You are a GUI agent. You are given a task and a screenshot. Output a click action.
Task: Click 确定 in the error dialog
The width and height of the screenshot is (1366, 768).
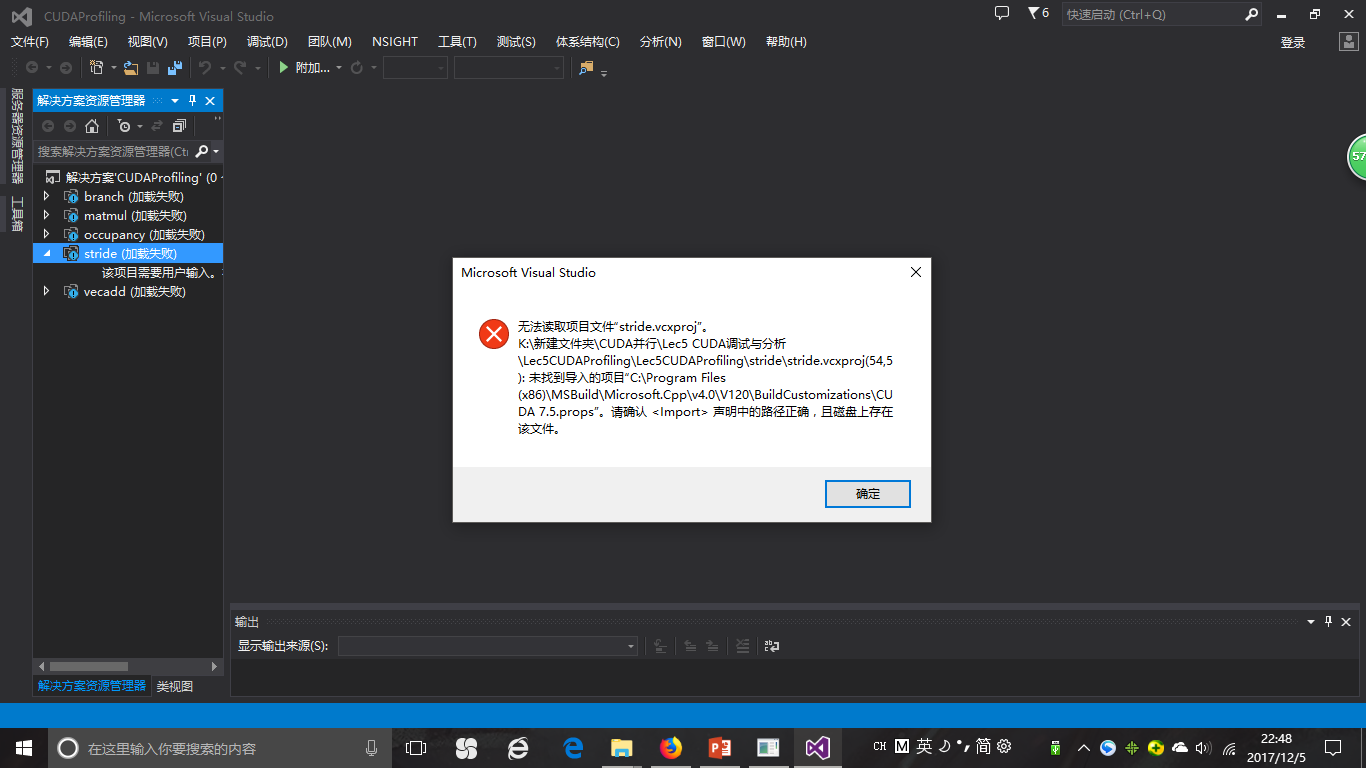[x=868, y=494]
